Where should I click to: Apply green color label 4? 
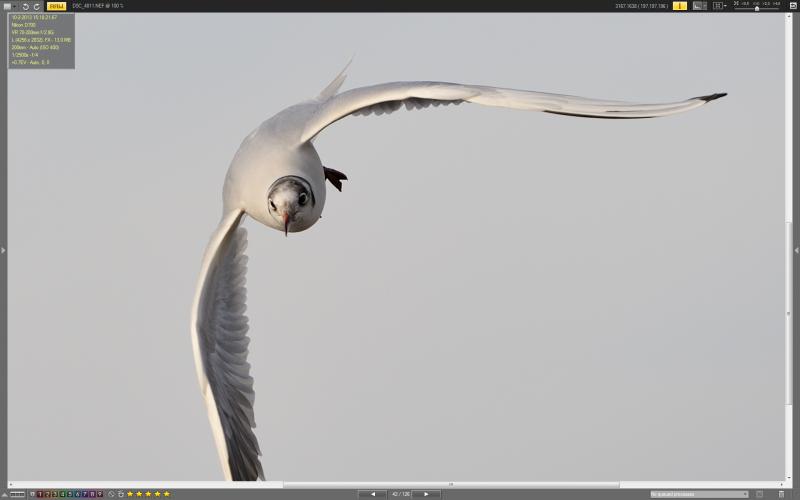(62, 494)
